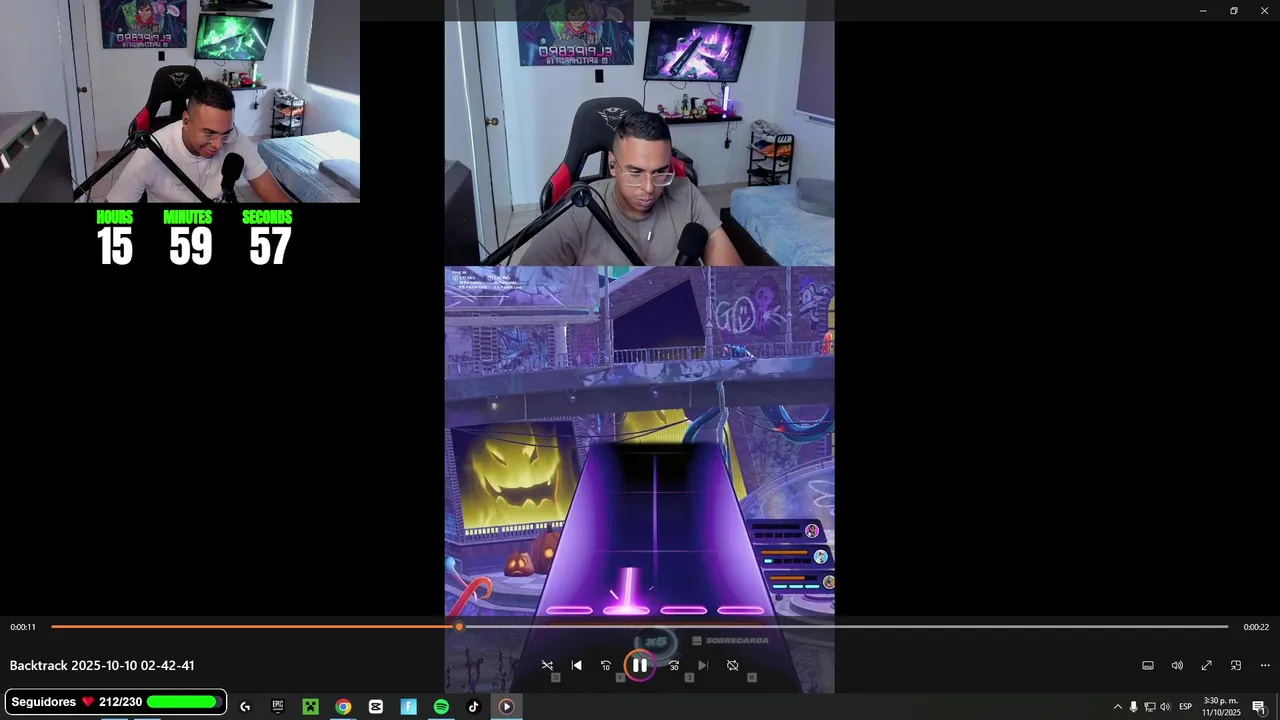Open Epic Games Launcher from taskbar

tap(278, 707)
